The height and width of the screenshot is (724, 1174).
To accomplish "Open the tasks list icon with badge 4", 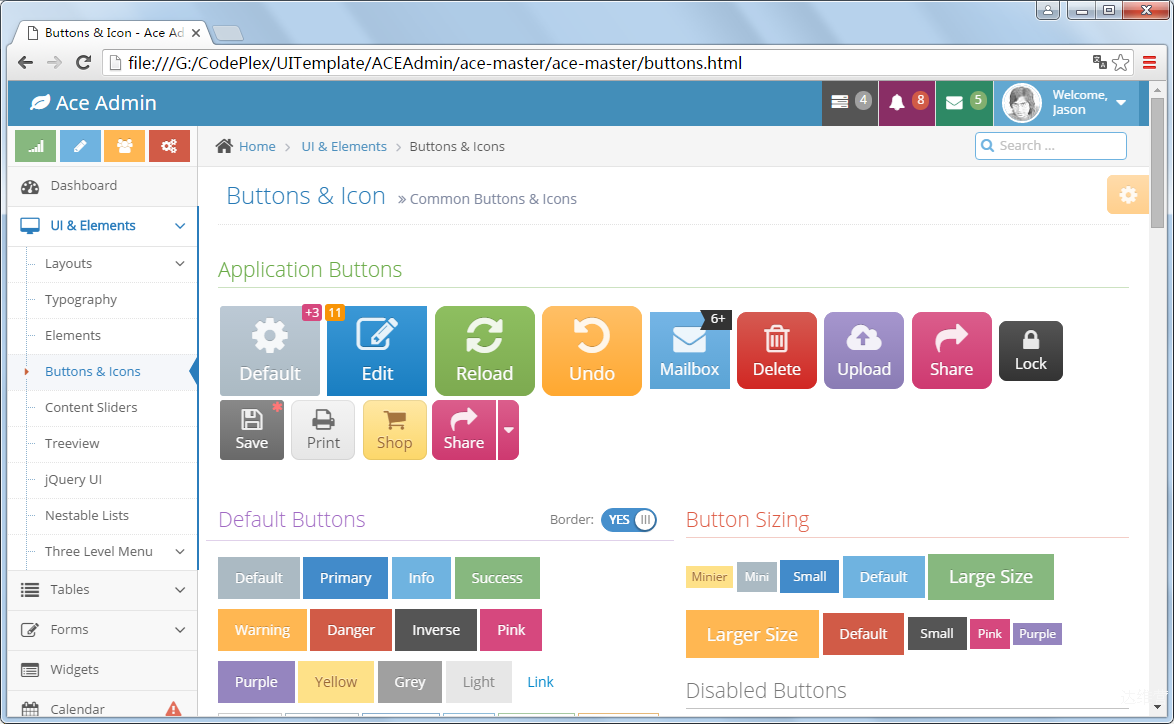I will pos(839,103).
